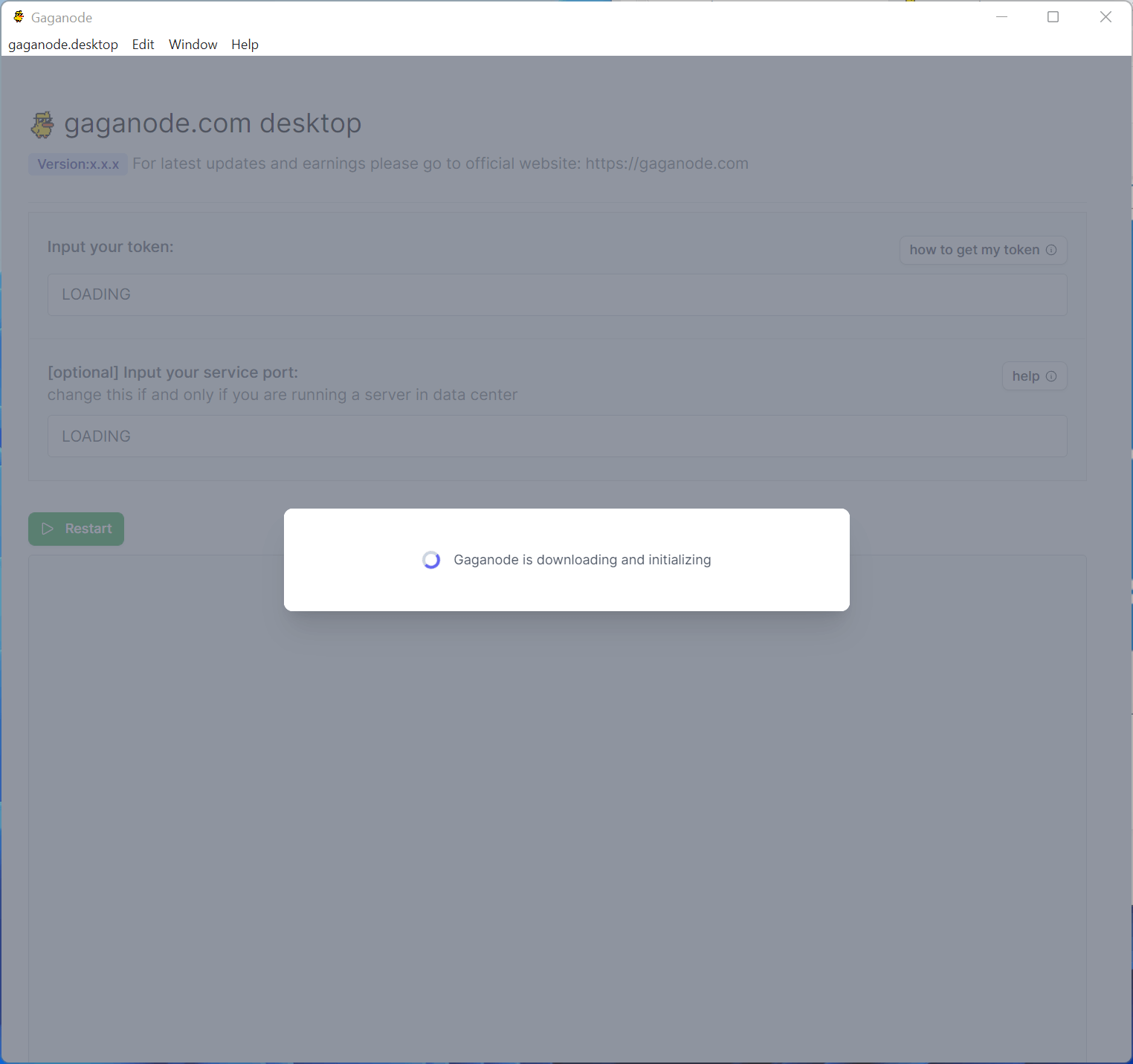Click 'how to get my token' button text
The width and height of the screenshot is (1133, 1064).
[x=974, y=250]
